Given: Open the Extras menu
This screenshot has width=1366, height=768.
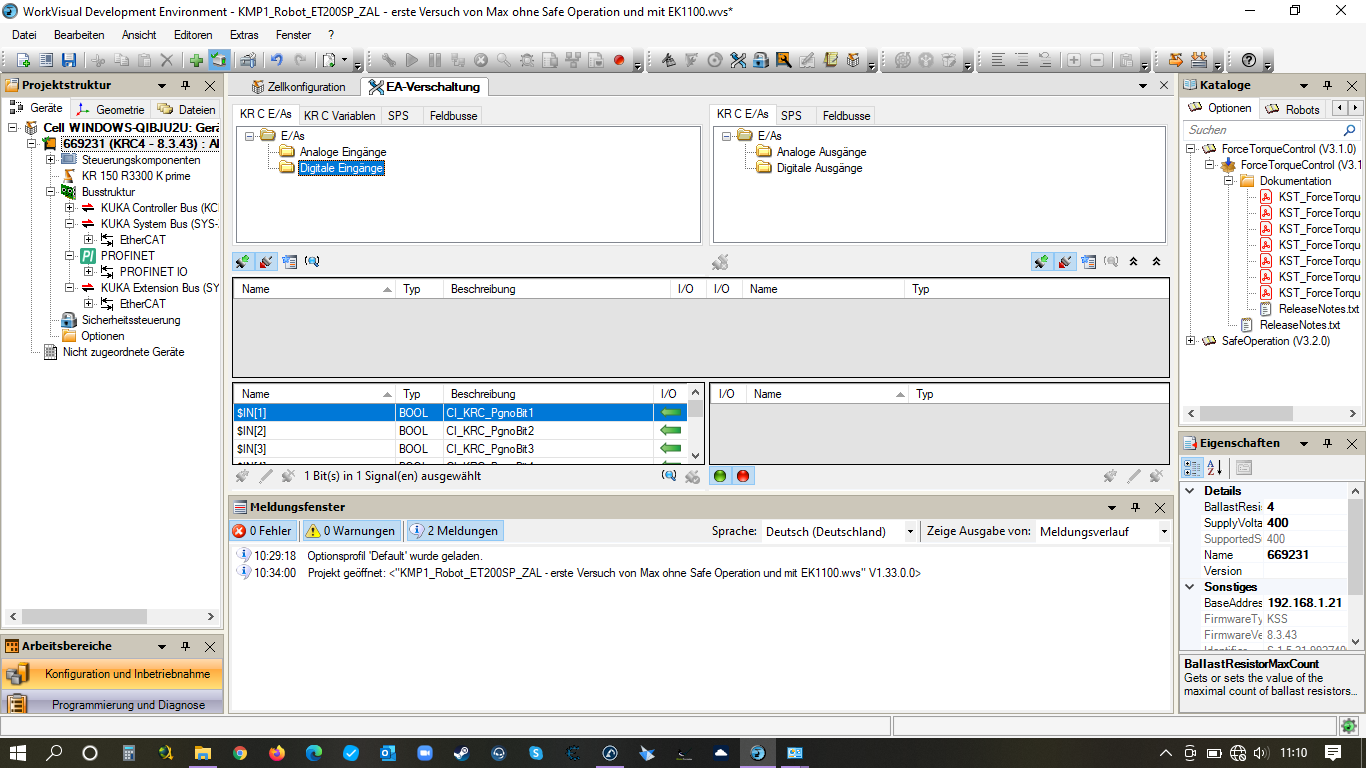Looking at the screenshot, I should pos(244,34).
